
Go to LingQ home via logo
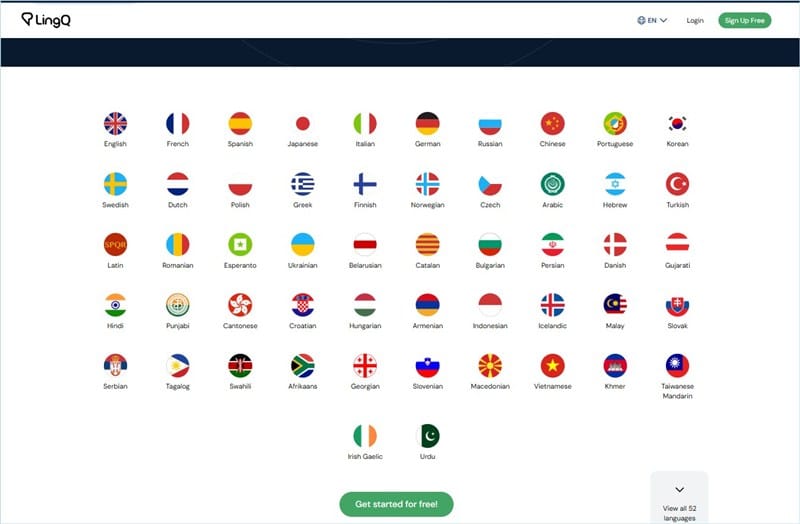coord(46,19)
